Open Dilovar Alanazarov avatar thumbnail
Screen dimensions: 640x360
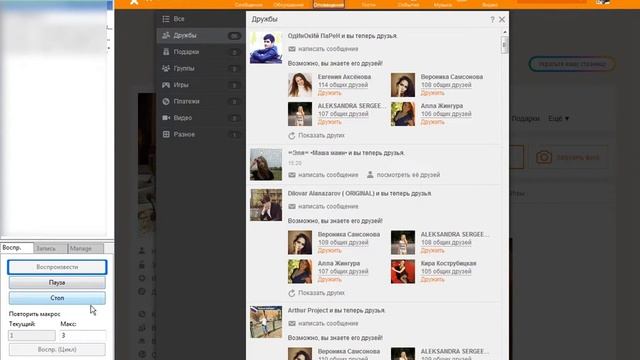click(266, 205)
